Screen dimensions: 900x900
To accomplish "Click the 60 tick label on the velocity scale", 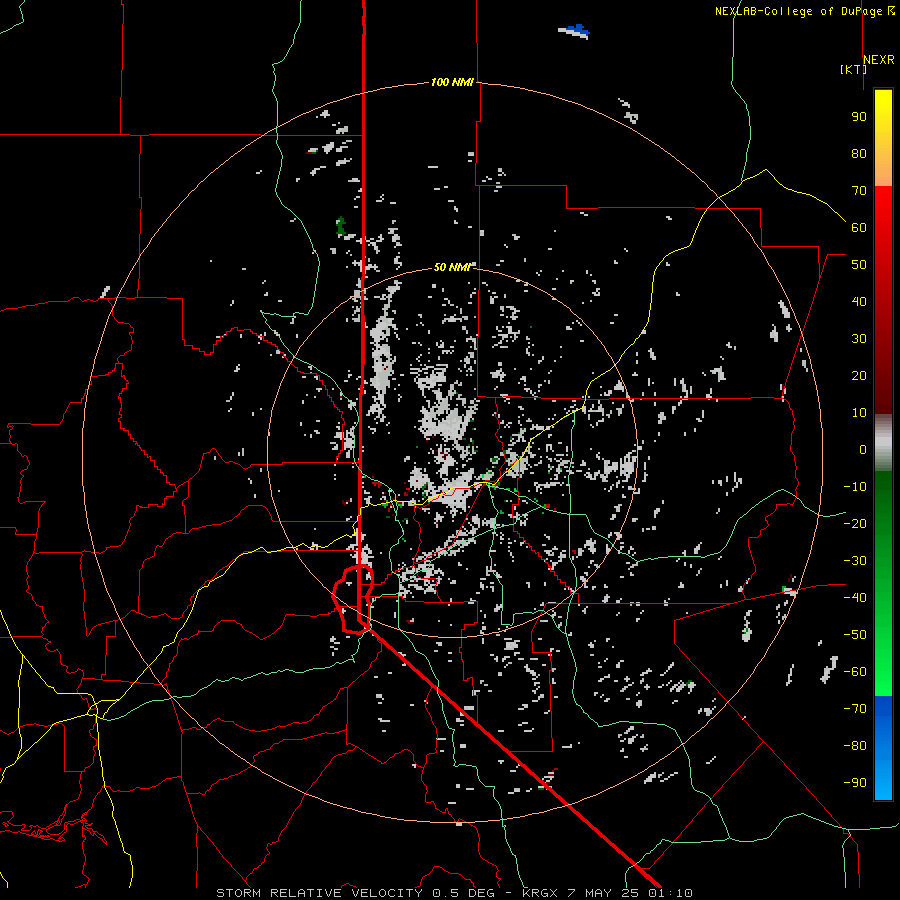I will [x=859, y=228].
